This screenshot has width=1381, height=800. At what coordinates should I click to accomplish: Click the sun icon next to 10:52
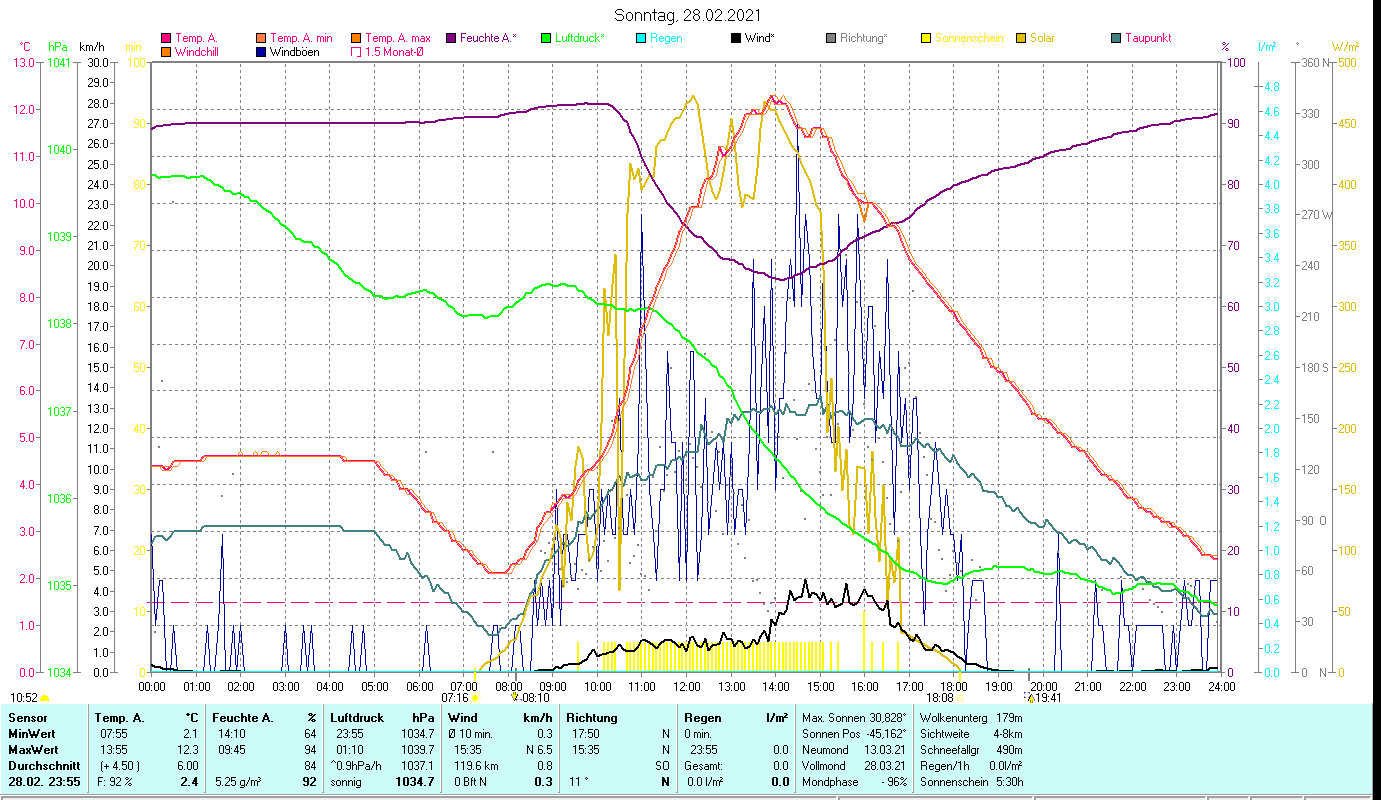coord(44,698)
